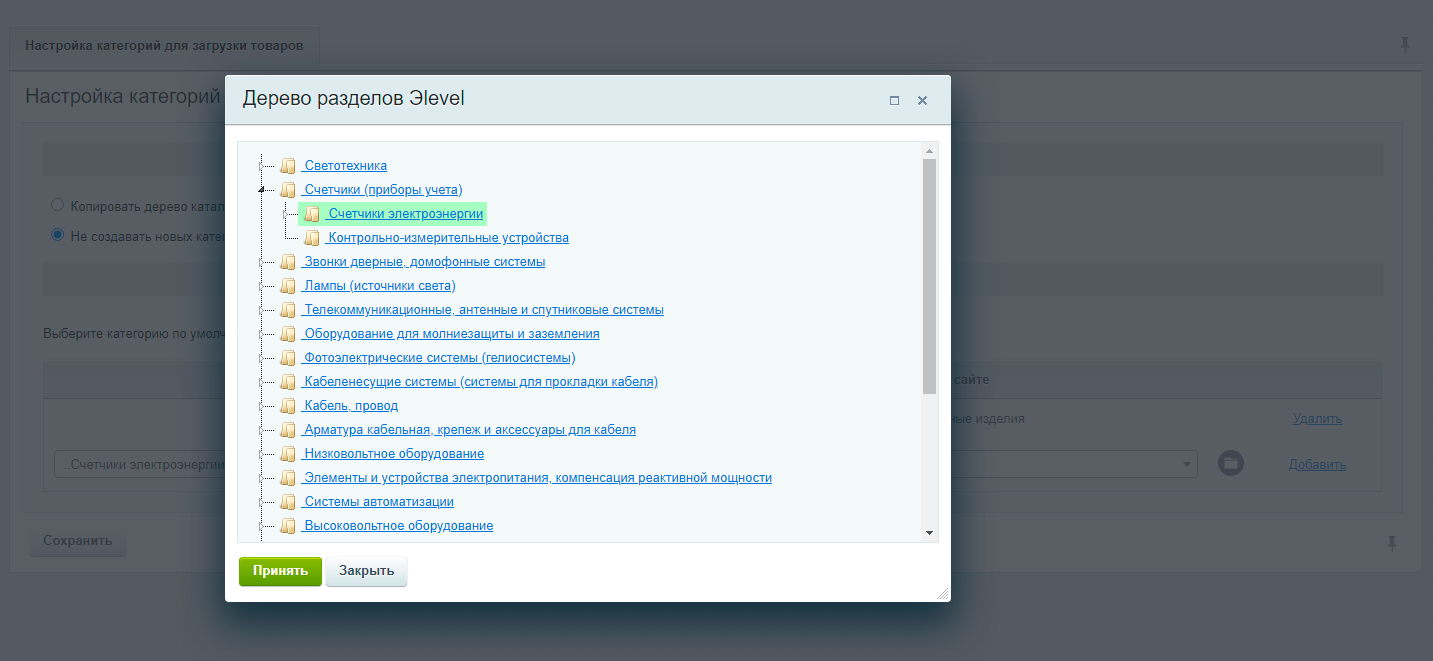Screen dimensions: 1433x661
Task: Click the folder icon beside Высоковольтное оборудование
Action: click(x=288, y=526)
